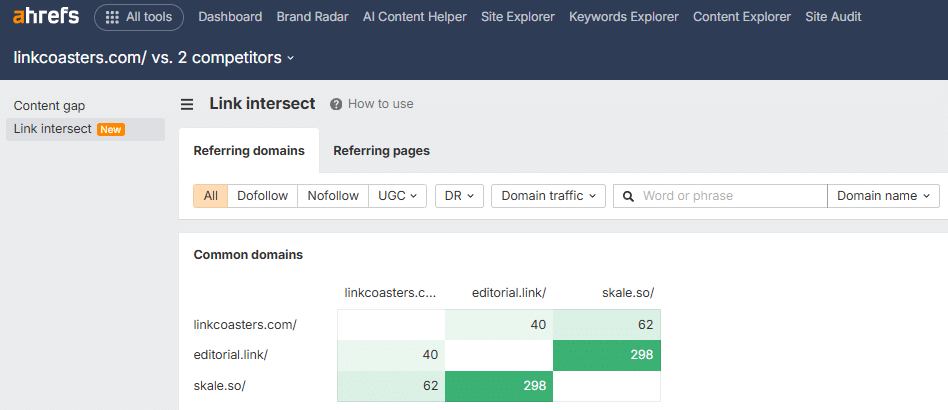The height and width of the screenshot is (410, 948).
Task: Expand the UGC dropdown
Action: 398,196
